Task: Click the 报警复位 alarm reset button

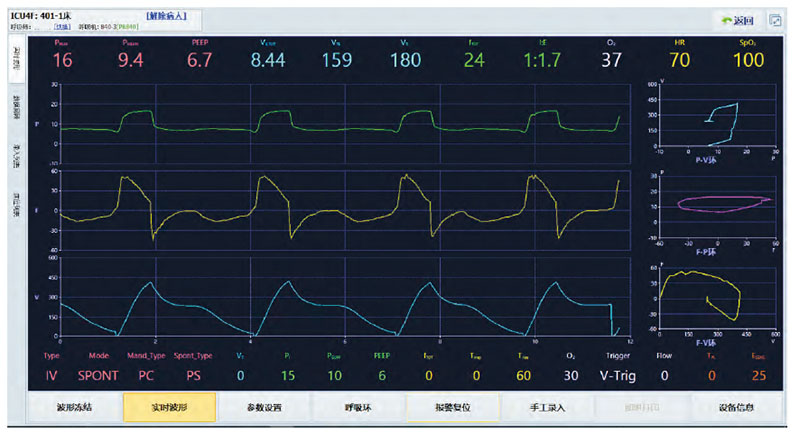Action: click(x=453, y=407)
